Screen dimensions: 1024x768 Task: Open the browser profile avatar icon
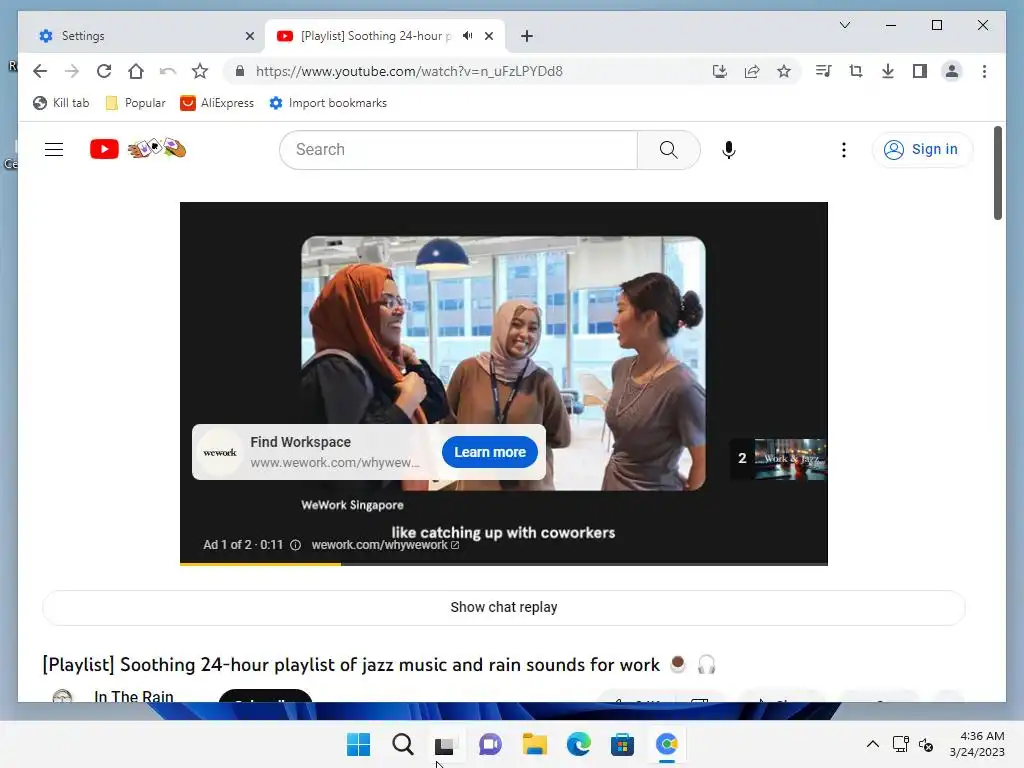[952, 71]
